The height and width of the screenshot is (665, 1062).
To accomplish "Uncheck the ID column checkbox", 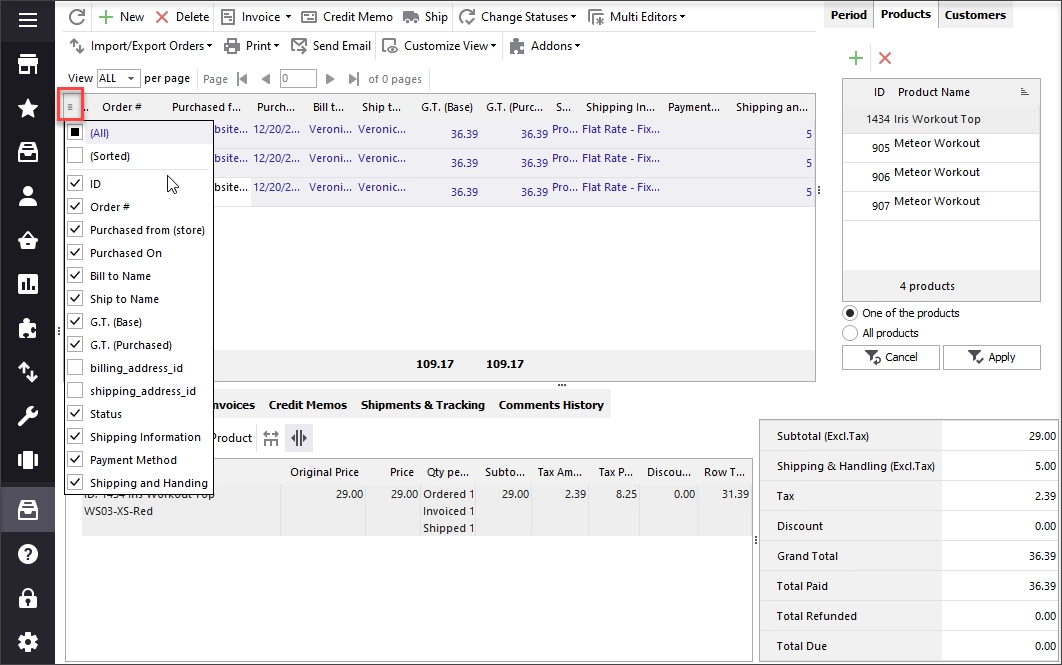I will click(75, 184).
